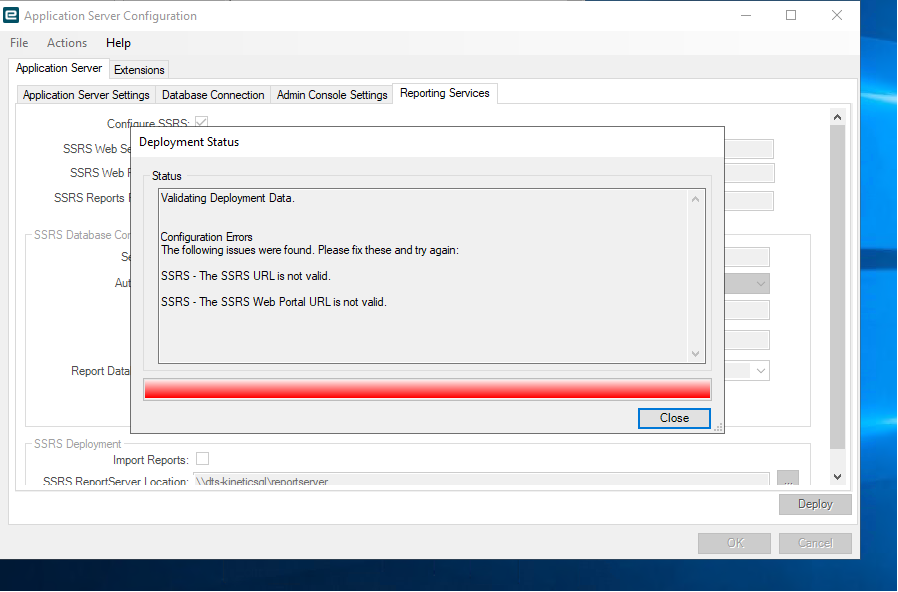
Task: Toggle the Configure SSRS checkbox
Action: pos(201,121)
